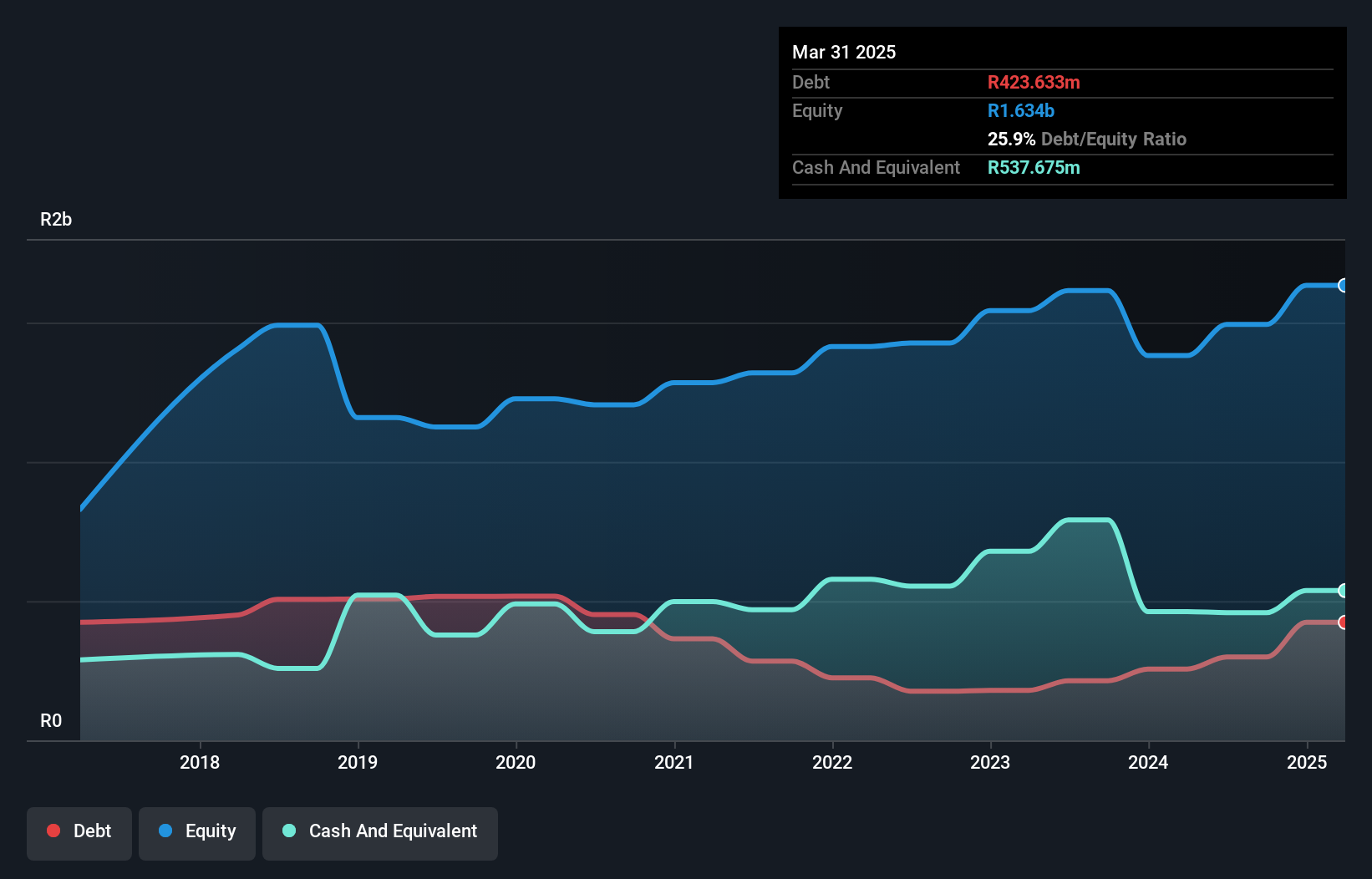The image size is (1372, 879).
Task: Expand details for Debt/Equity Ratio row
Action: [1087, 139]
